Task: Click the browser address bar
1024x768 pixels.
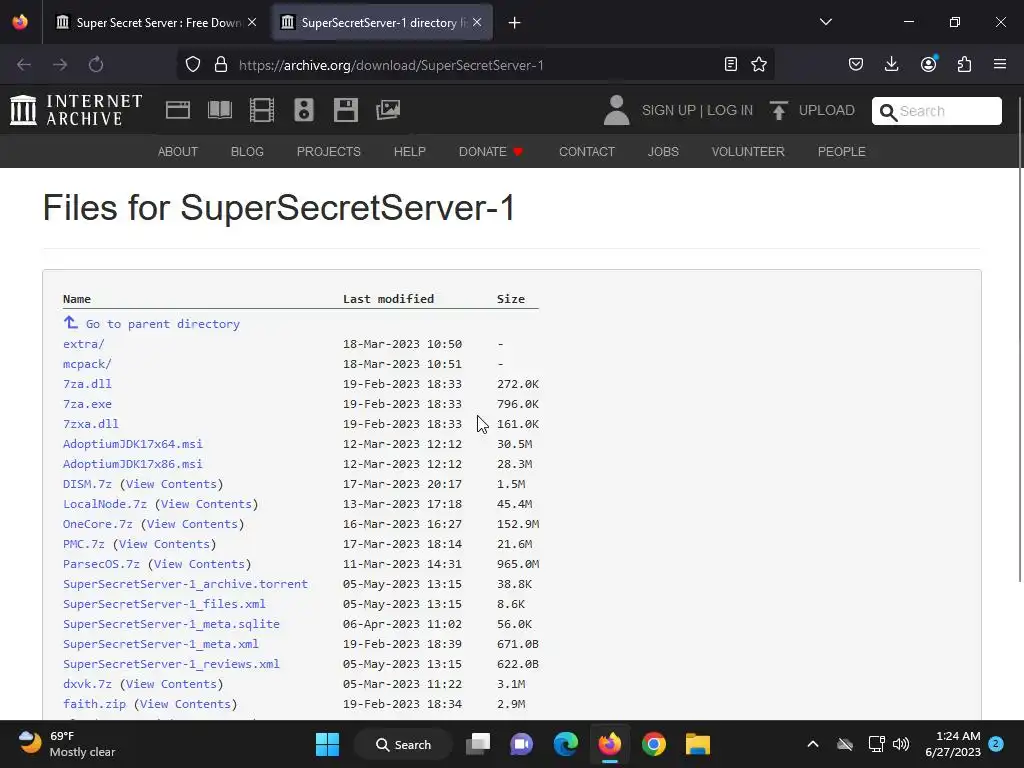Action: coord(475,65)
